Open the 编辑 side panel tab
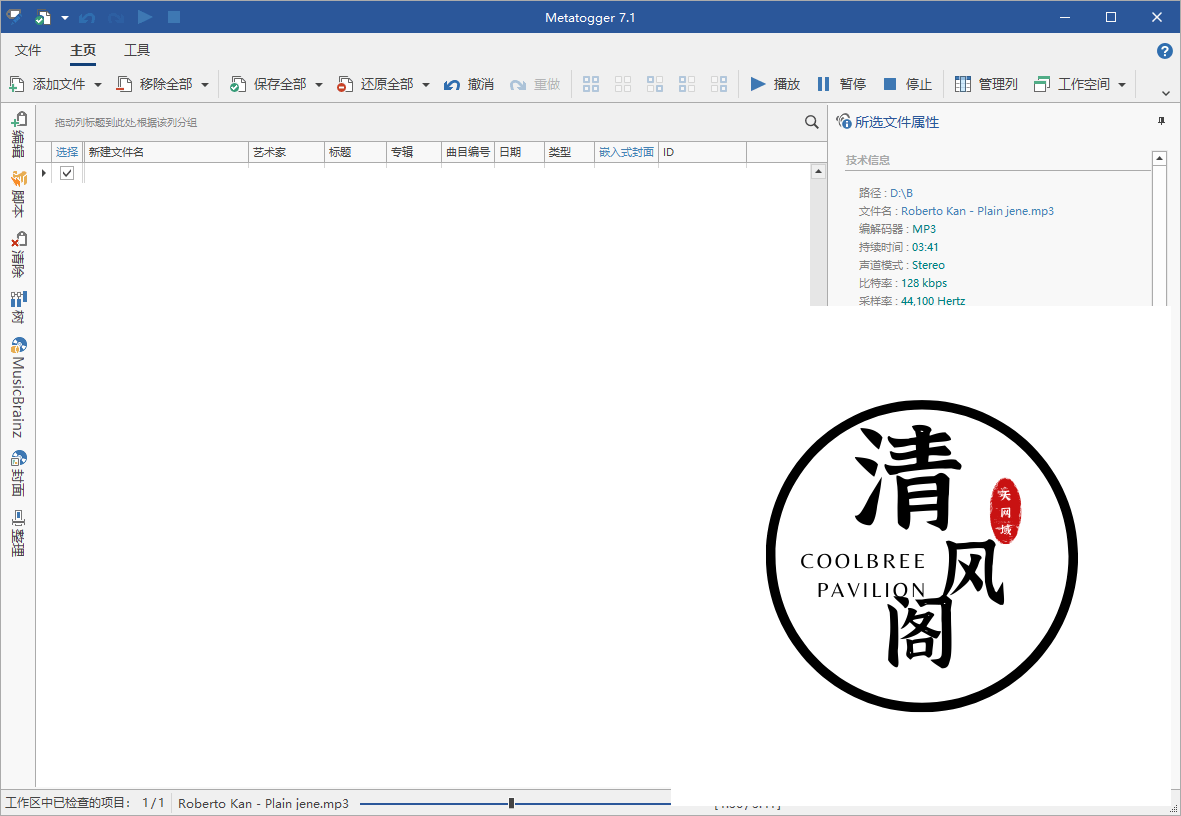 point(18,135)
